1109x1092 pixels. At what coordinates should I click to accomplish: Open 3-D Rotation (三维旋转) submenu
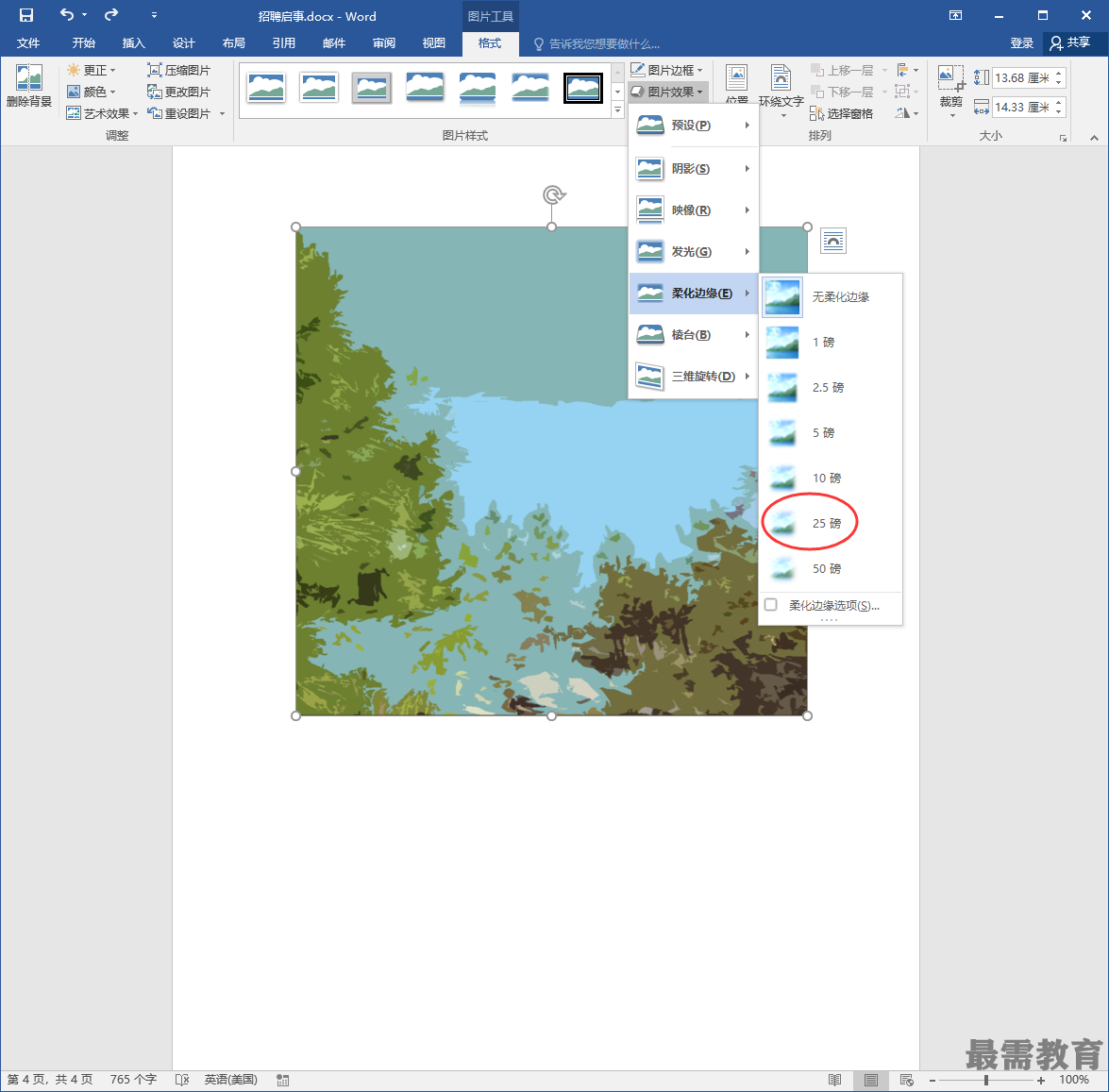point(693,377)
